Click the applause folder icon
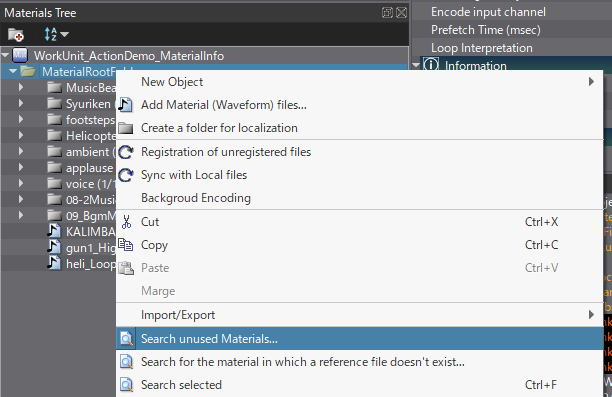612x397 pixels. coord(54,167)
